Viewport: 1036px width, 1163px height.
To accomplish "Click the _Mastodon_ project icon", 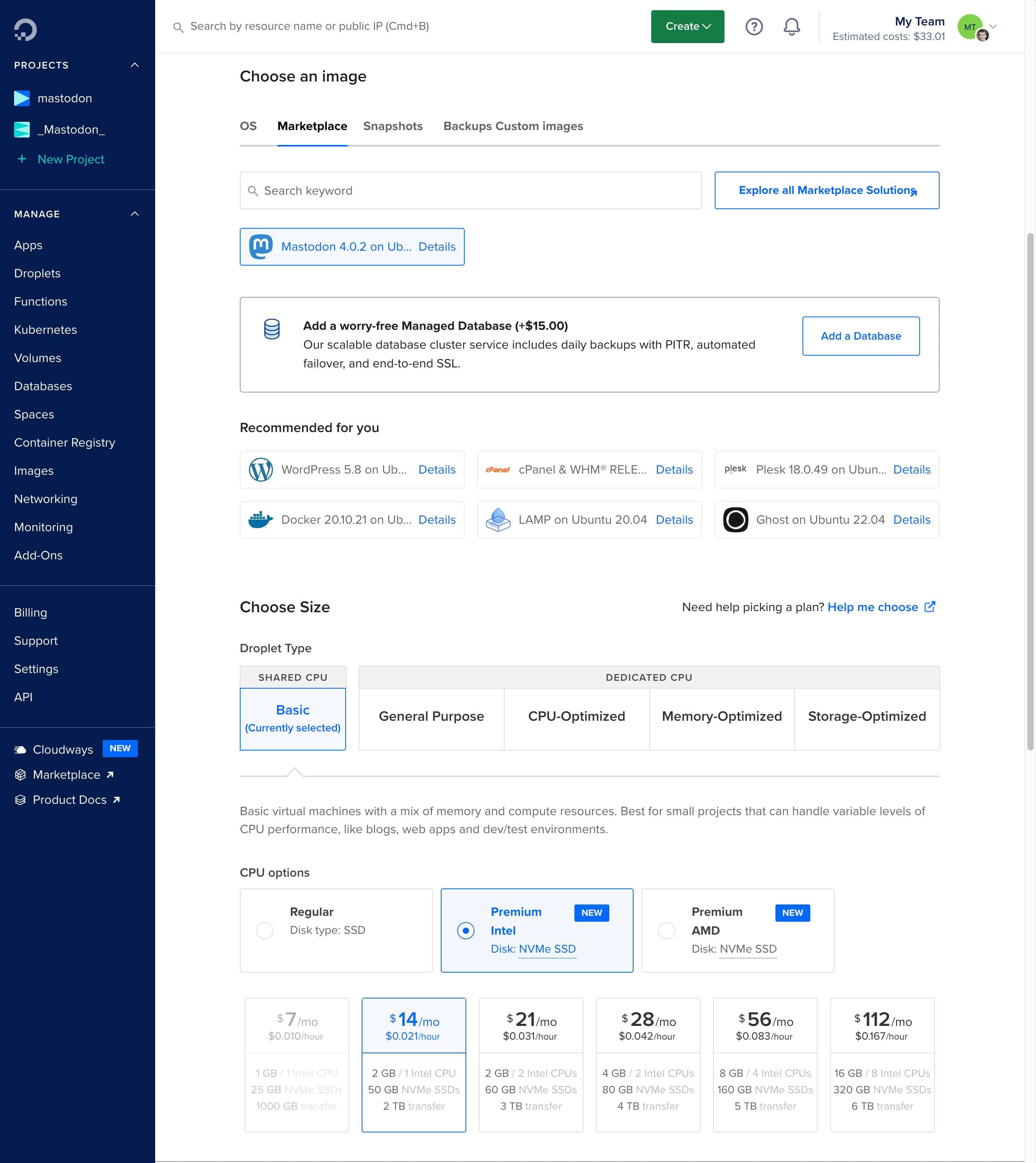I will (x=22, y=130).
